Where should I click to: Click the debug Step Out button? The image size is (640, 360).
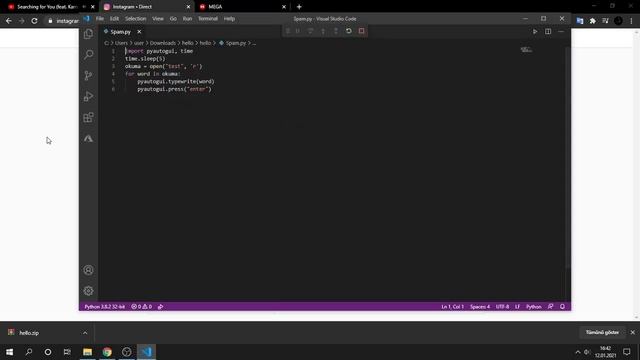pos(336,31)
